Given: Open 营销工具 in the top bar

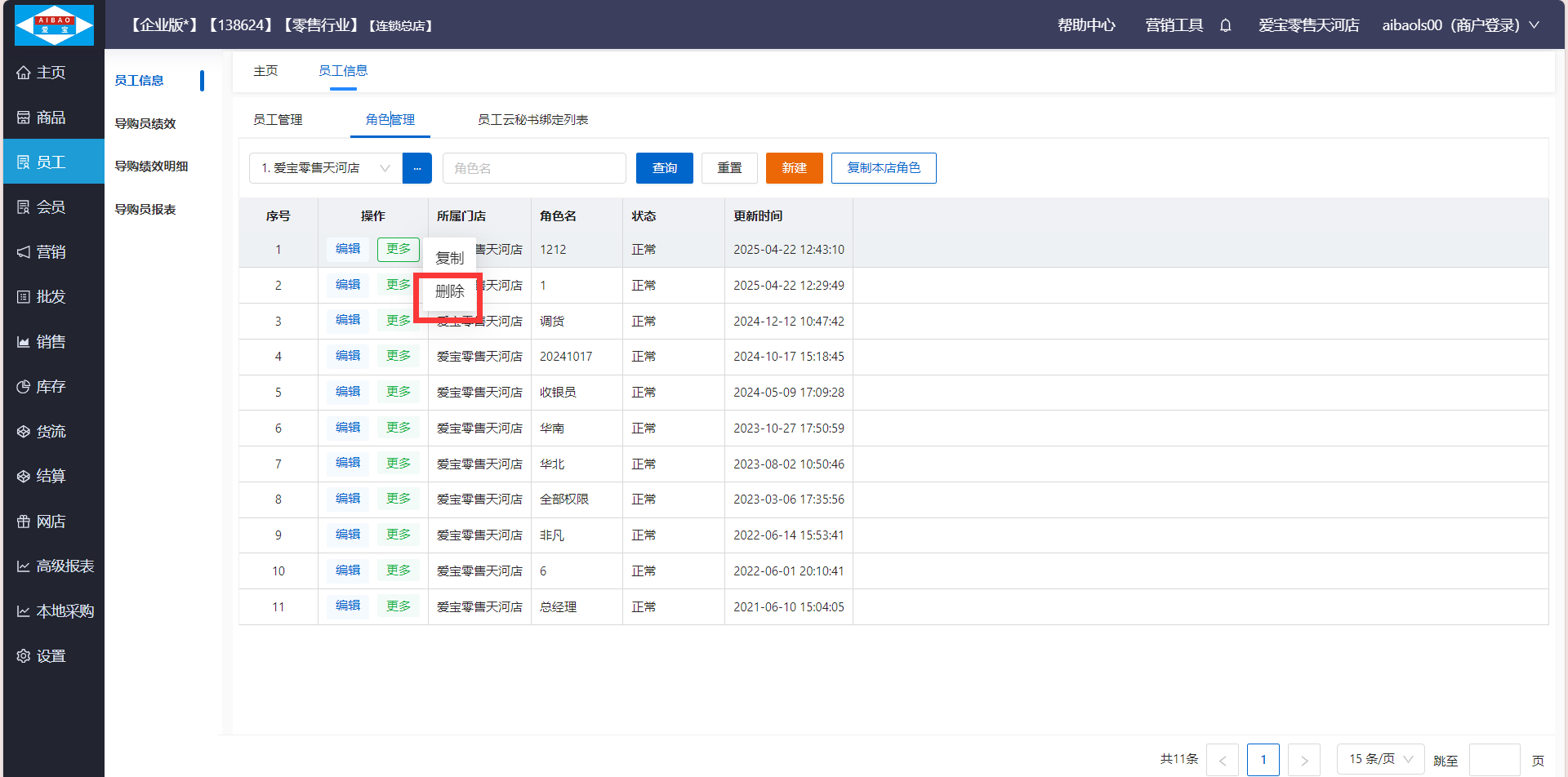Looking at the screenshot, I should click(1174, 25).
